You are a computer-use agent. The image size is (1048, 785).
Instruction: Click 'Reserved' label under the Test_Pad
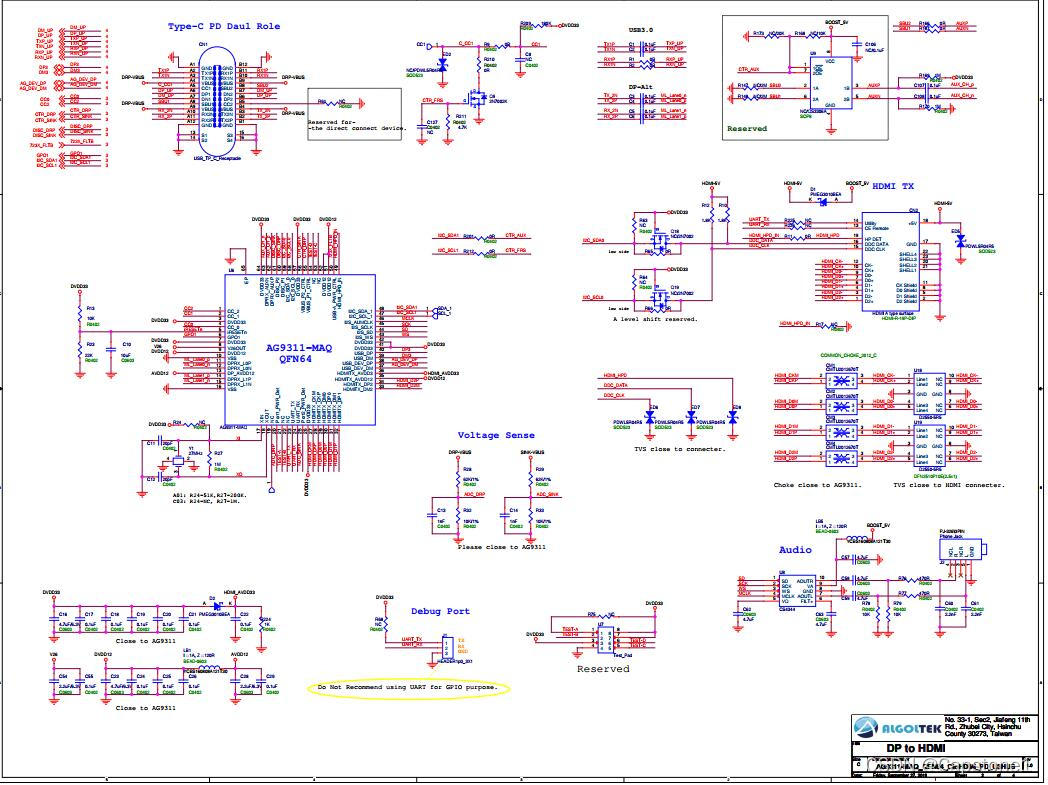click(603, 669)
